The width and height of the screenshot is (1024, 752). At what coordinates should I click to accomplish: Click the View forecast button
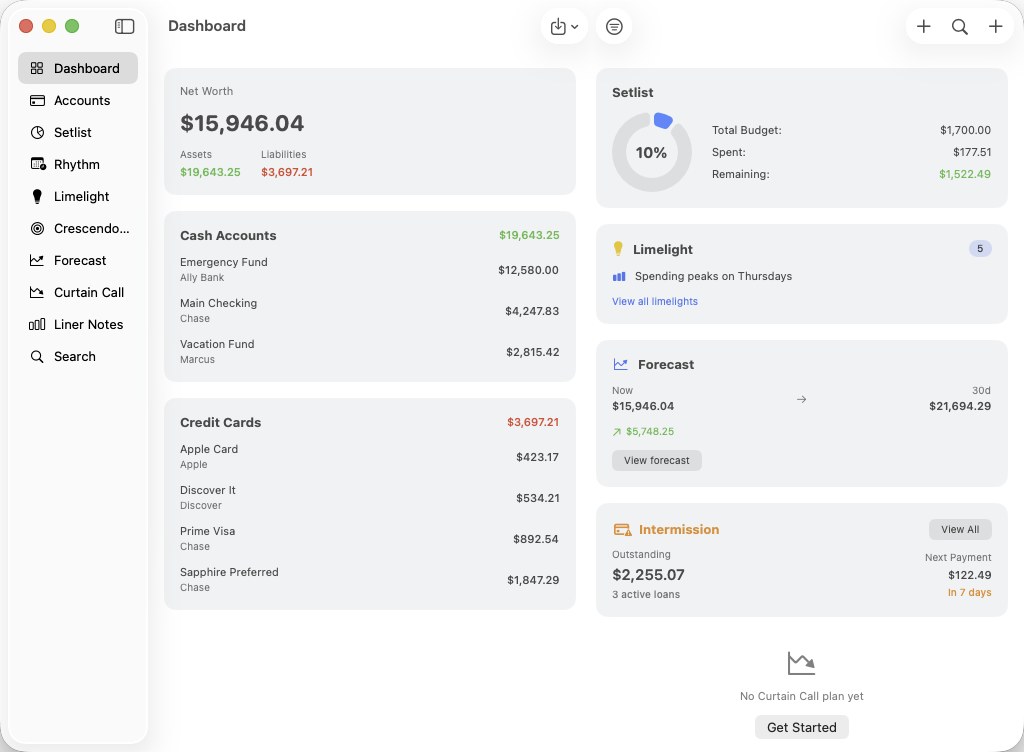[656, 460]
